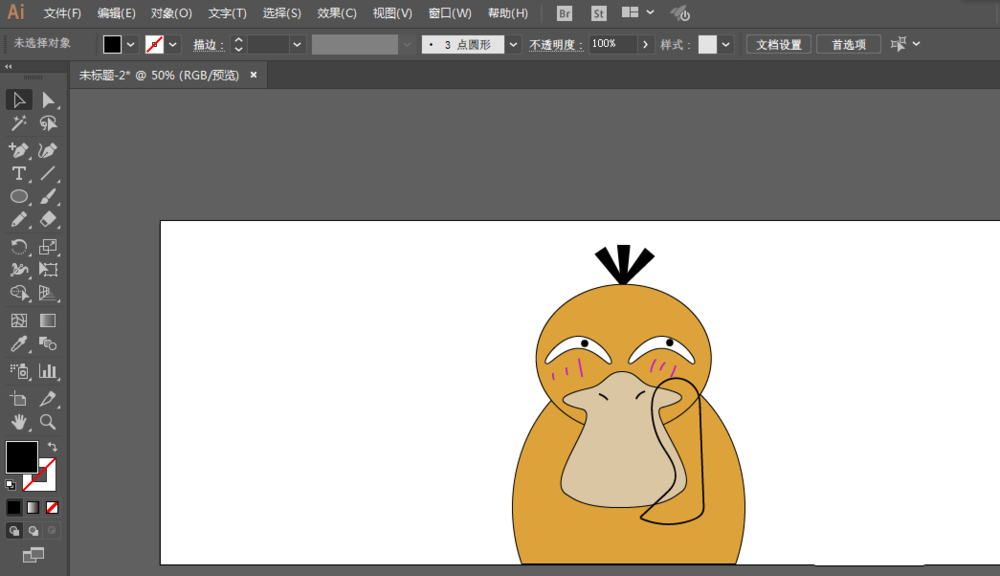
Task: Enable Draw Inside mode
Action: (x=52, y=531)
